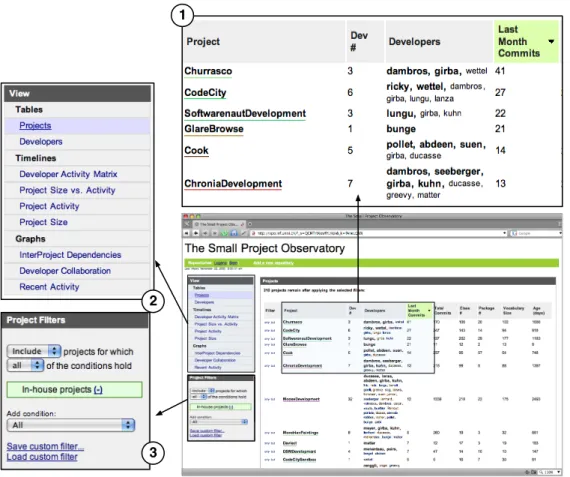Open the zoom level dropdown in browser status bar
The image size is (570, 477).
[x=558, y=472]
